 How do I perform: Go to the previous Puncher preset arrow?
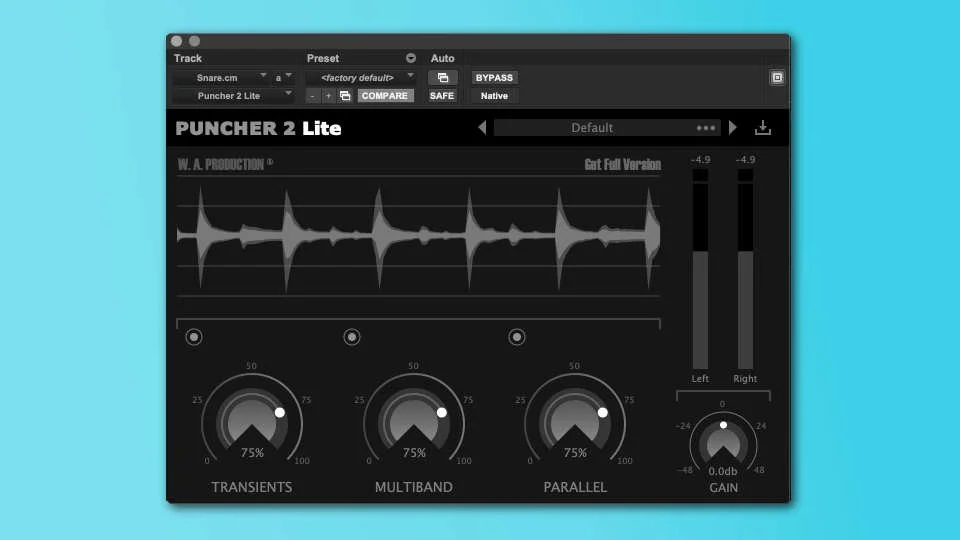click(482, 127)
